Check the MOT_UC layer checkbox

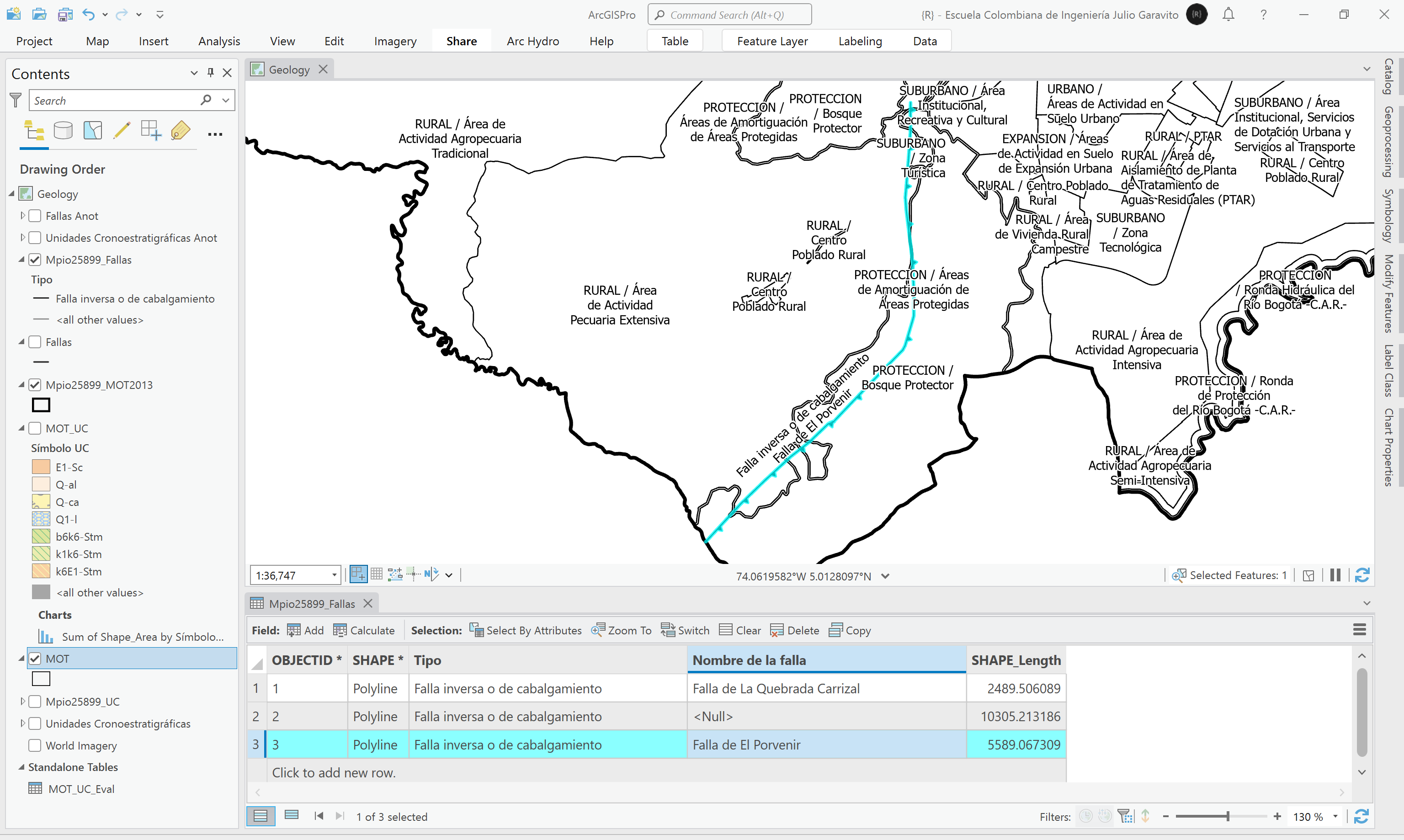pyautogui.click(x=35, y=429)
